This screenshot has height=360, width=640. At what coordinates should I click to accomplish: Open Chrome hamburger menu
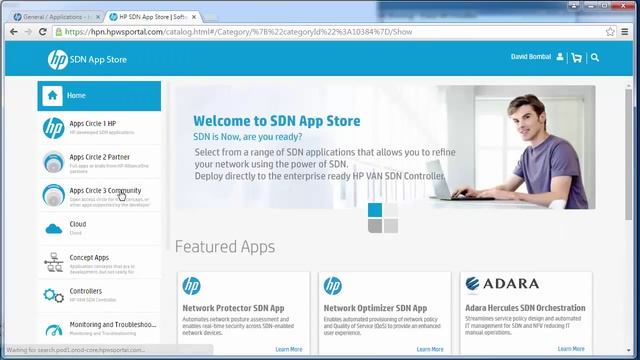624,32
